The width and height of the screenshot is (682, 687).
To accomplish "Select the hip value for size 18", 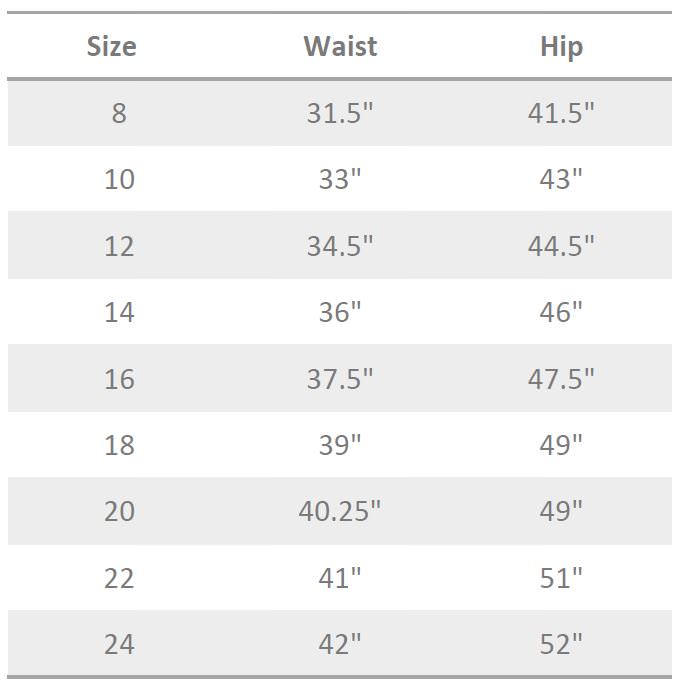I will (561, 445).
